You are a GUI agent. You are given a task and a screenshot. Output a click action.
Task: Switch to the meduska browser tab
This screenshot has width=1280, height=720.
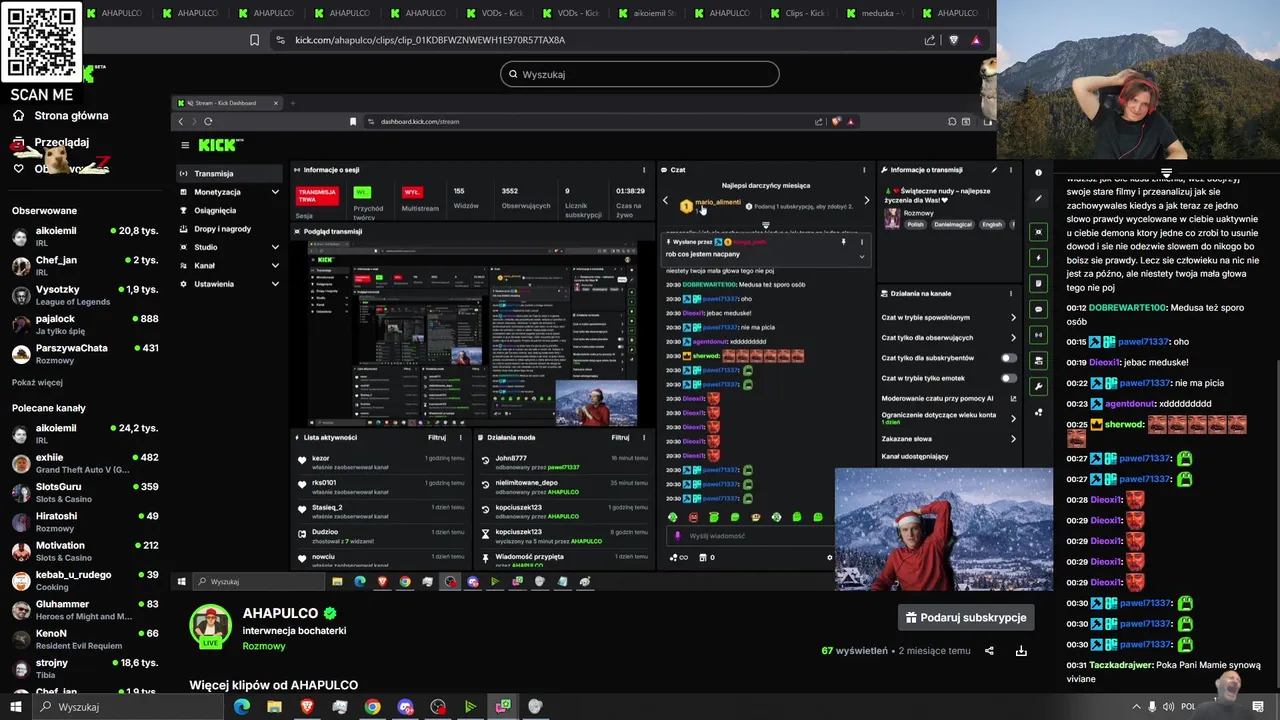point(874,13)
